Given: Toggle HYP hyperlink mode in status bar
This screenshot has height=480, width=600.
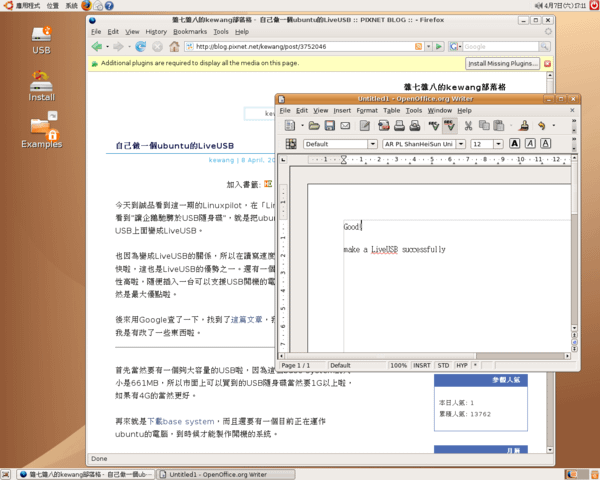Looking at the screenshot, I should [x=462, y=366].
